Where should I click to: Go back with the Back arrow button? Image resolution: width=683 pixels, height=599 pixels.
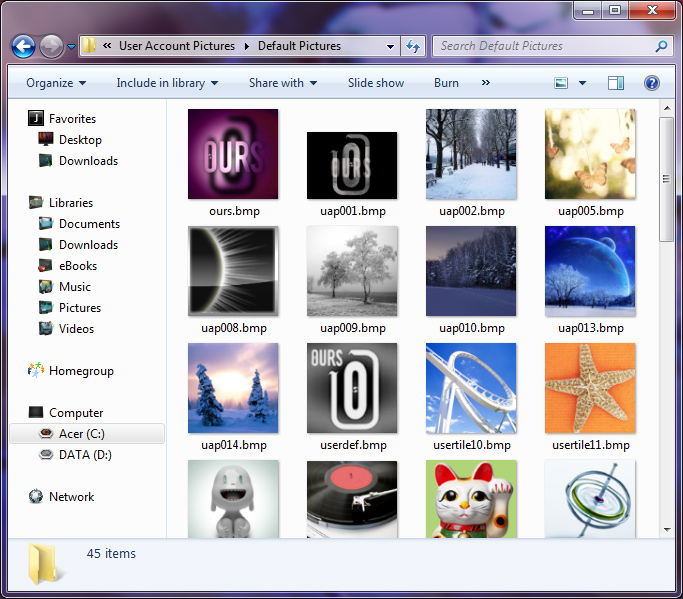click(x=23, y=46)
